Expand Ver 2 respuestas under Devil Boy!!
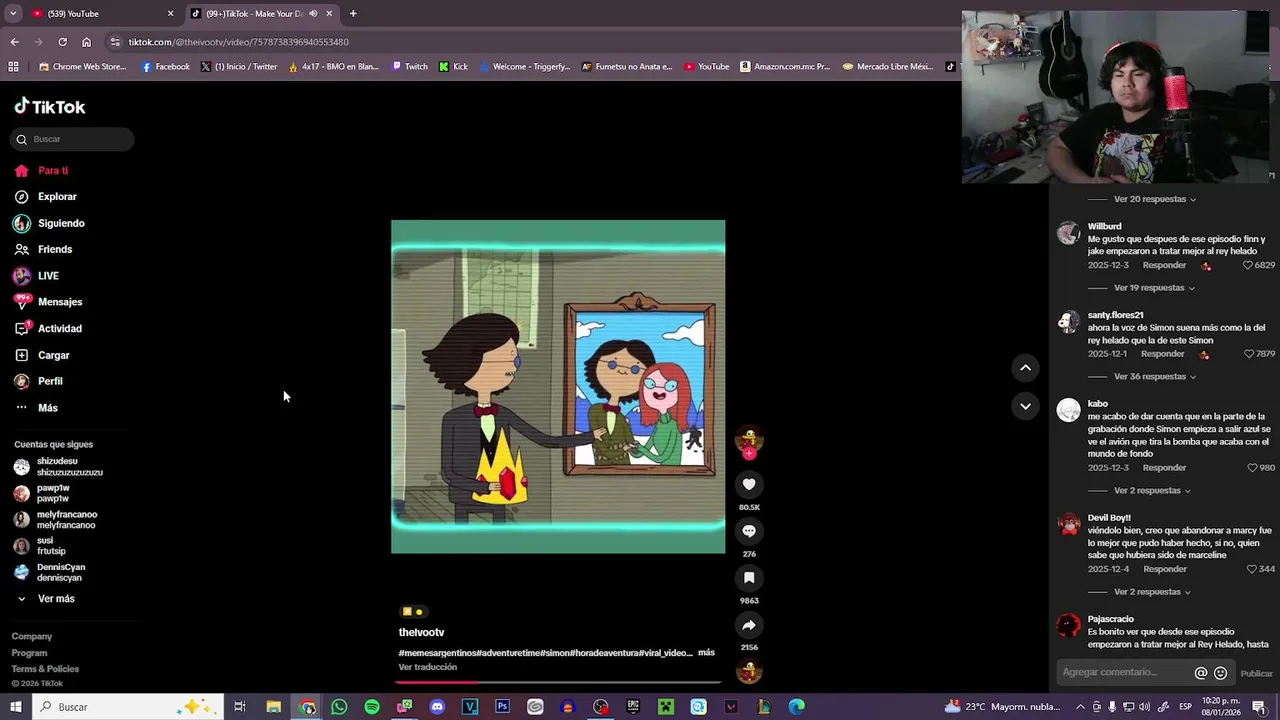 point(1152,592)
